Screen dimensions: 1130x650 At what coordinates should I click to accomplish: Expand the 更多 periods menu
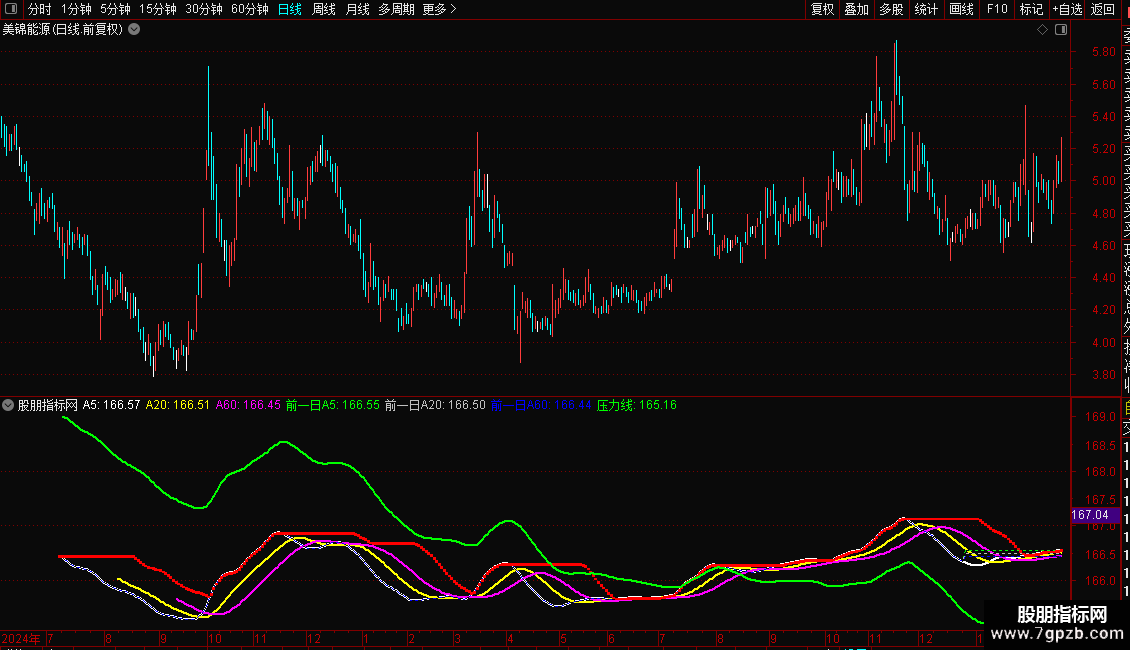(440, 9)
